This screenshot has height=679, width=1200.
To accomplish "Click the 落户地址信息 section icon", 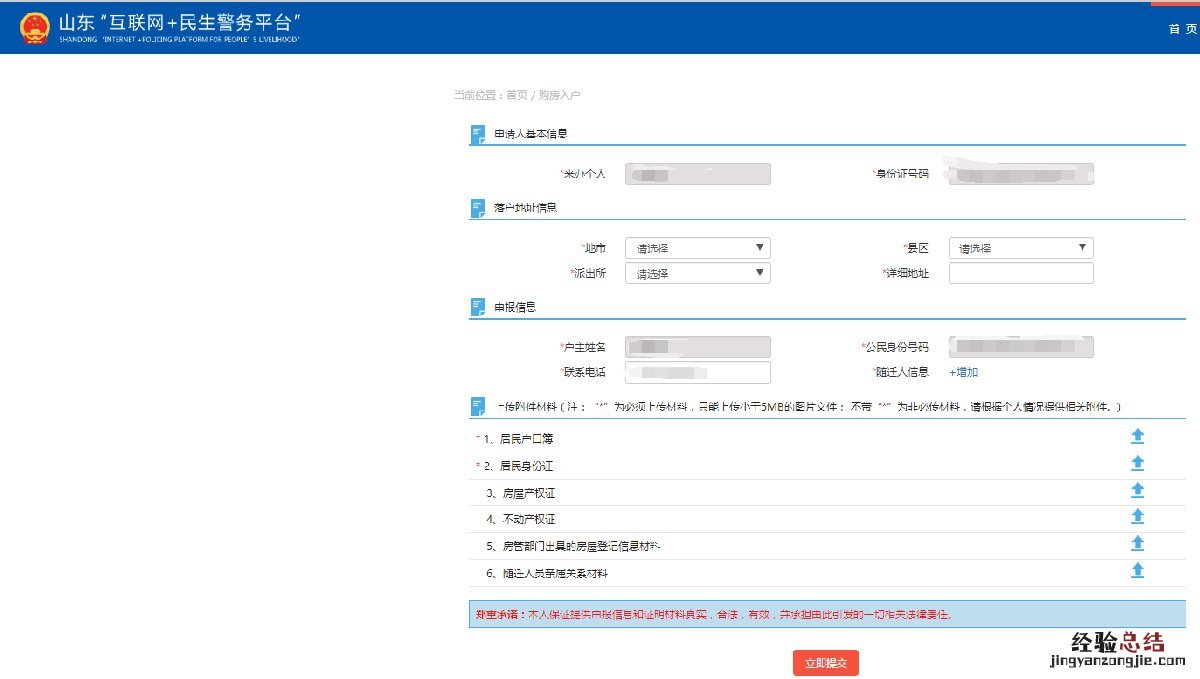I will click(x=478, y=208).
